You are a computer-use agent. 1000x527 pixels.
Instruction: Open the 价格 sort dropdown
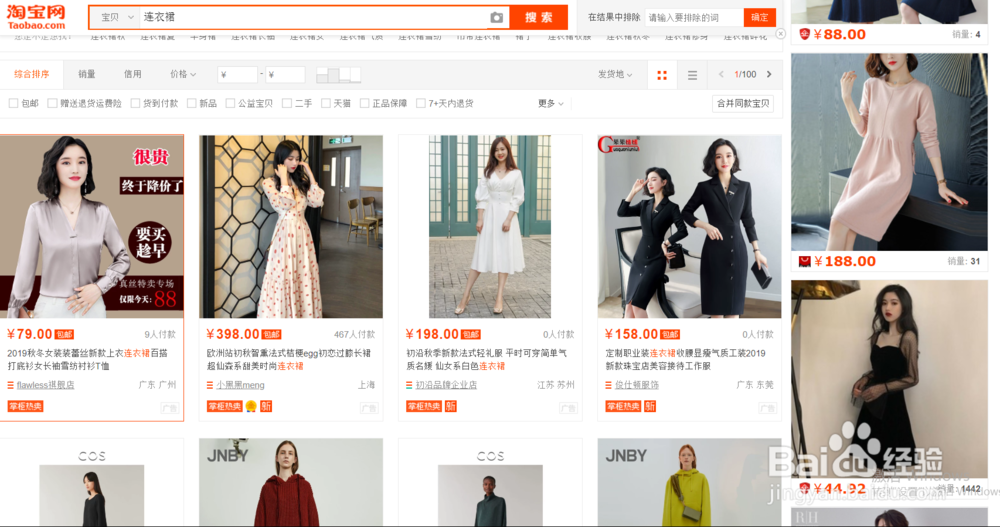(183, 75)
